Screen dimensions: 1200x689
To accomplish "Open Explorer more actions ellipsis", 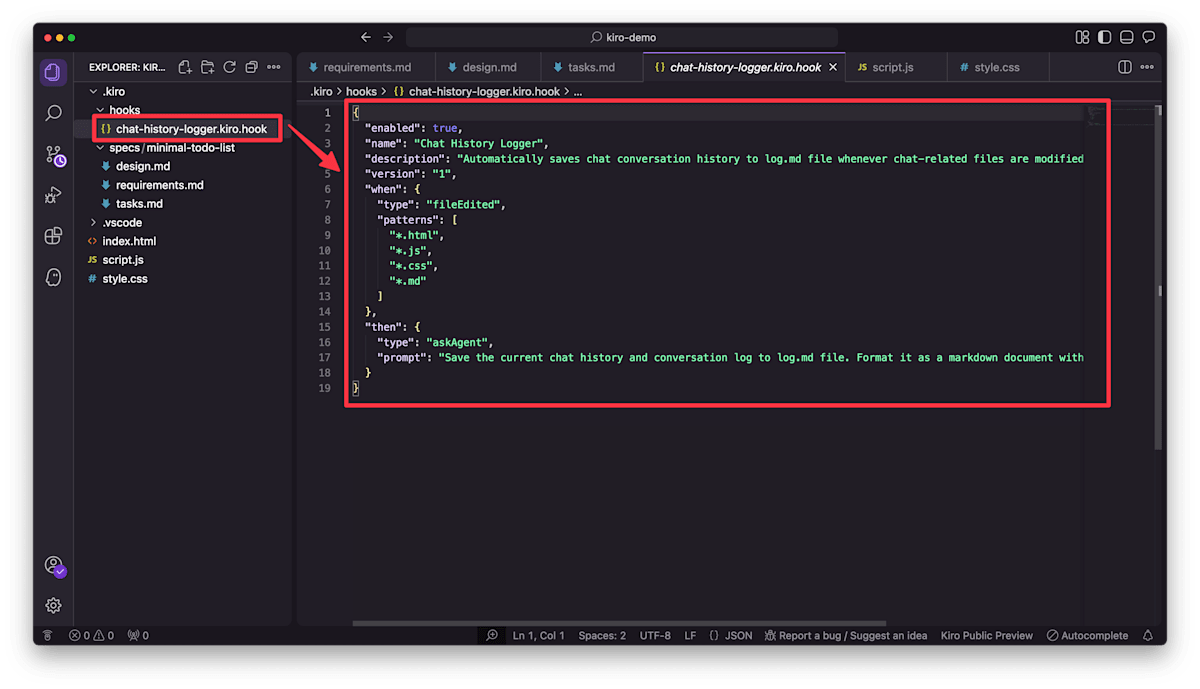I will click(273, 67).
